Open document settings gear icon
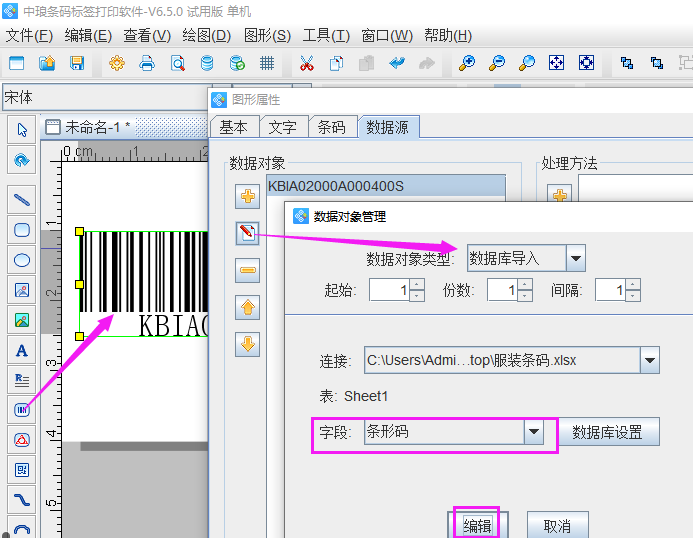693x538 pixels. click(x=117, y=63)
